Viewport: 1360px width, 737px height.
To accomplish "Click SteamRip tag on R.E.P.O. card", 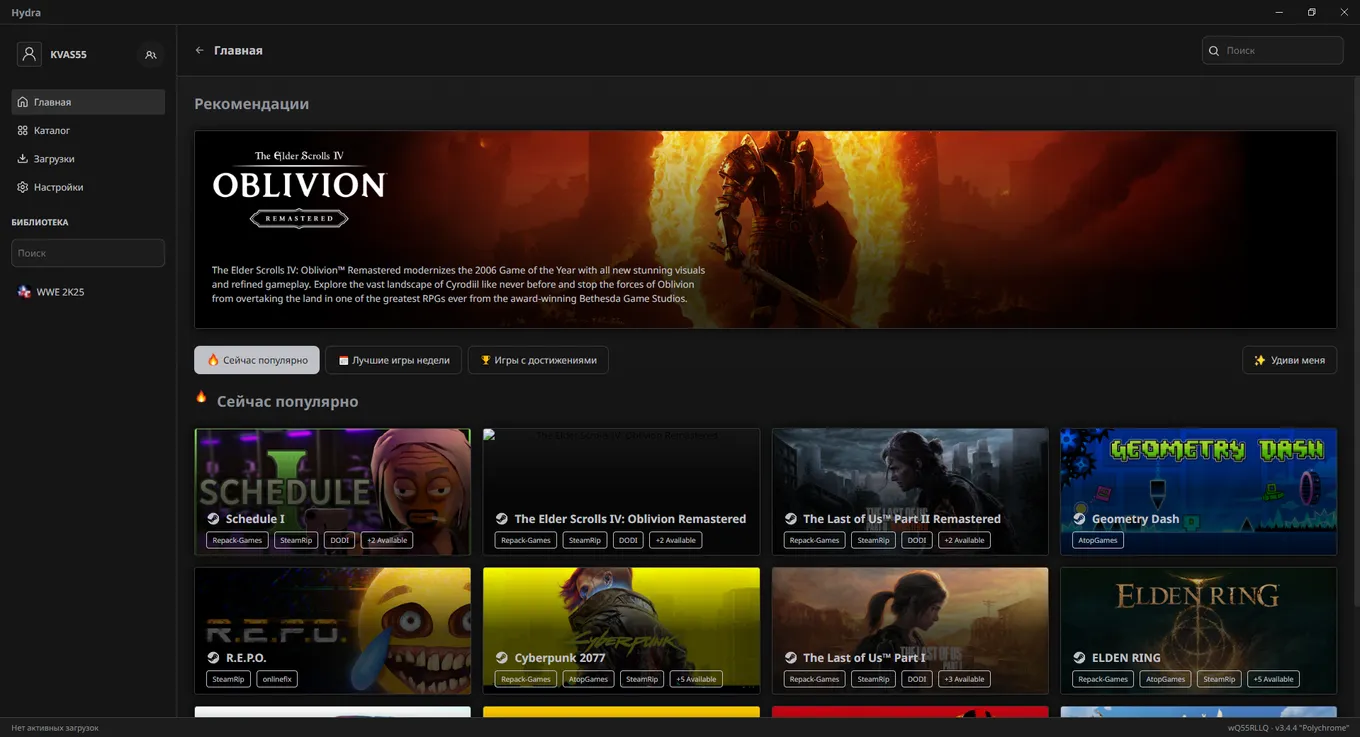I will [228, 679].
